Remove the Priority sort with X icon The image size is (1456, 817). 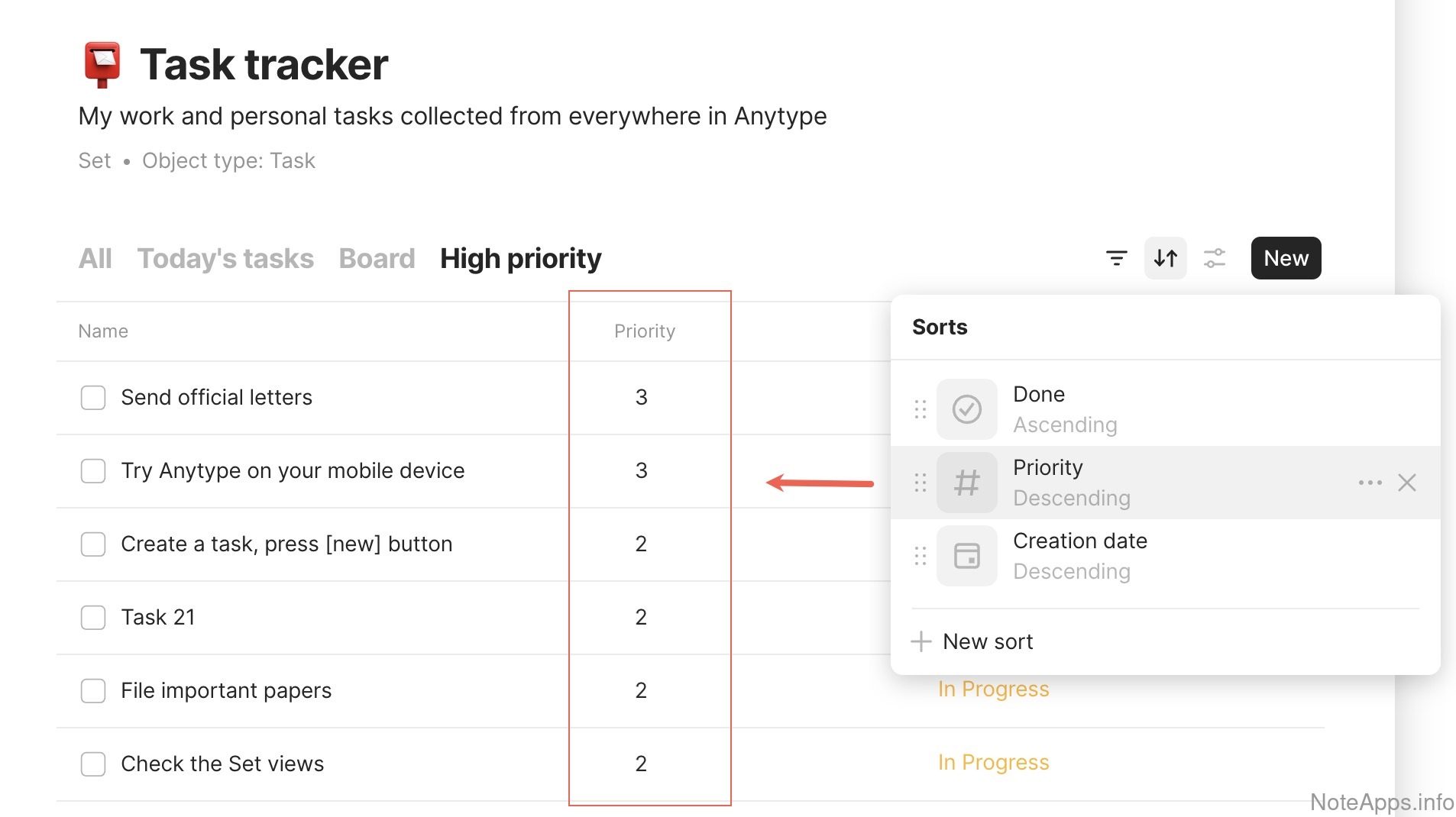pos(1406,483)
